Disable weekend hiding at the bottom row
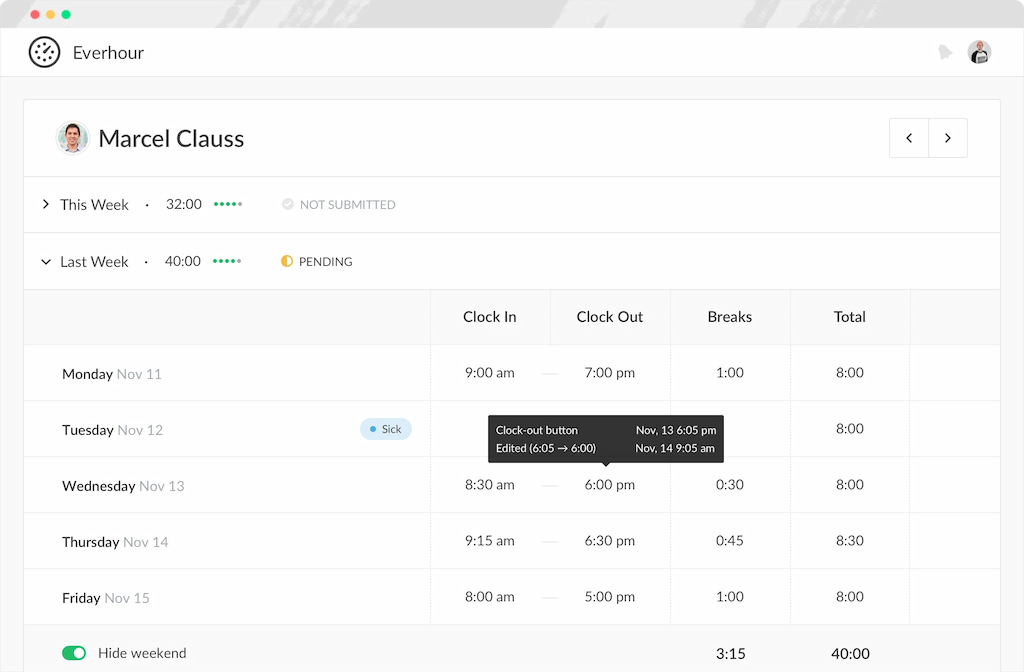The image size is (1024, 672). [x=74, y=652]
